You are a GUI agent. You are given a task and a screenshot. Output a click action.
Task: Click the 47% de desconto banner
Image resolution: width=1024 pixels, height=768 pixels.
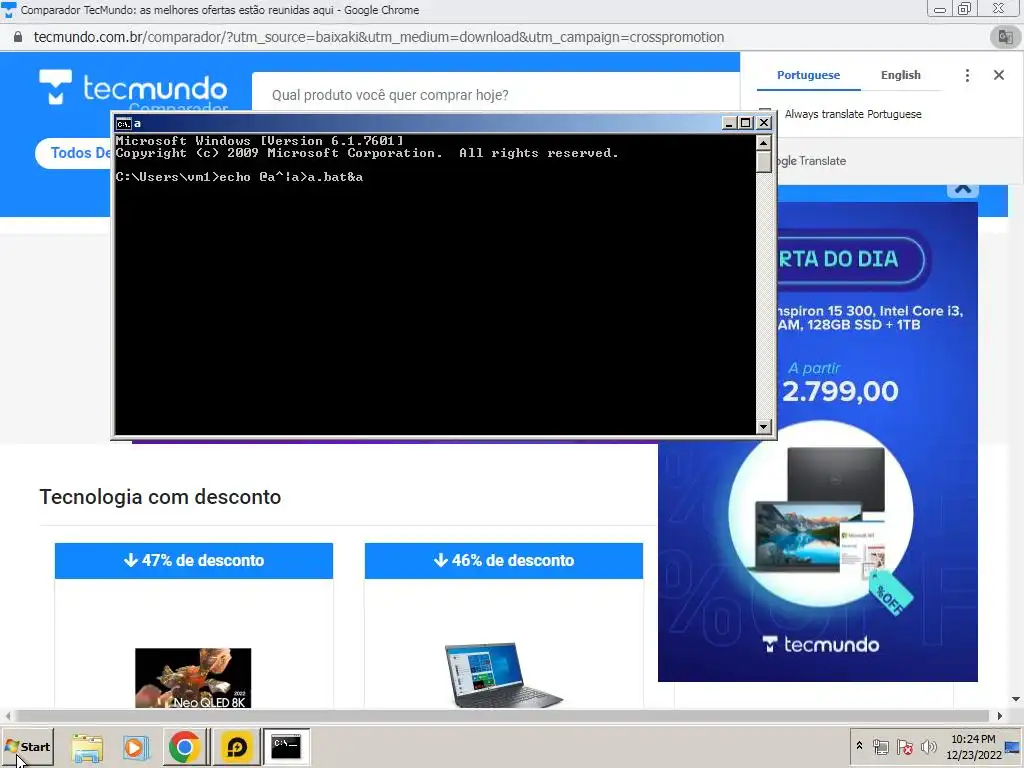click(x=194, y=560)
